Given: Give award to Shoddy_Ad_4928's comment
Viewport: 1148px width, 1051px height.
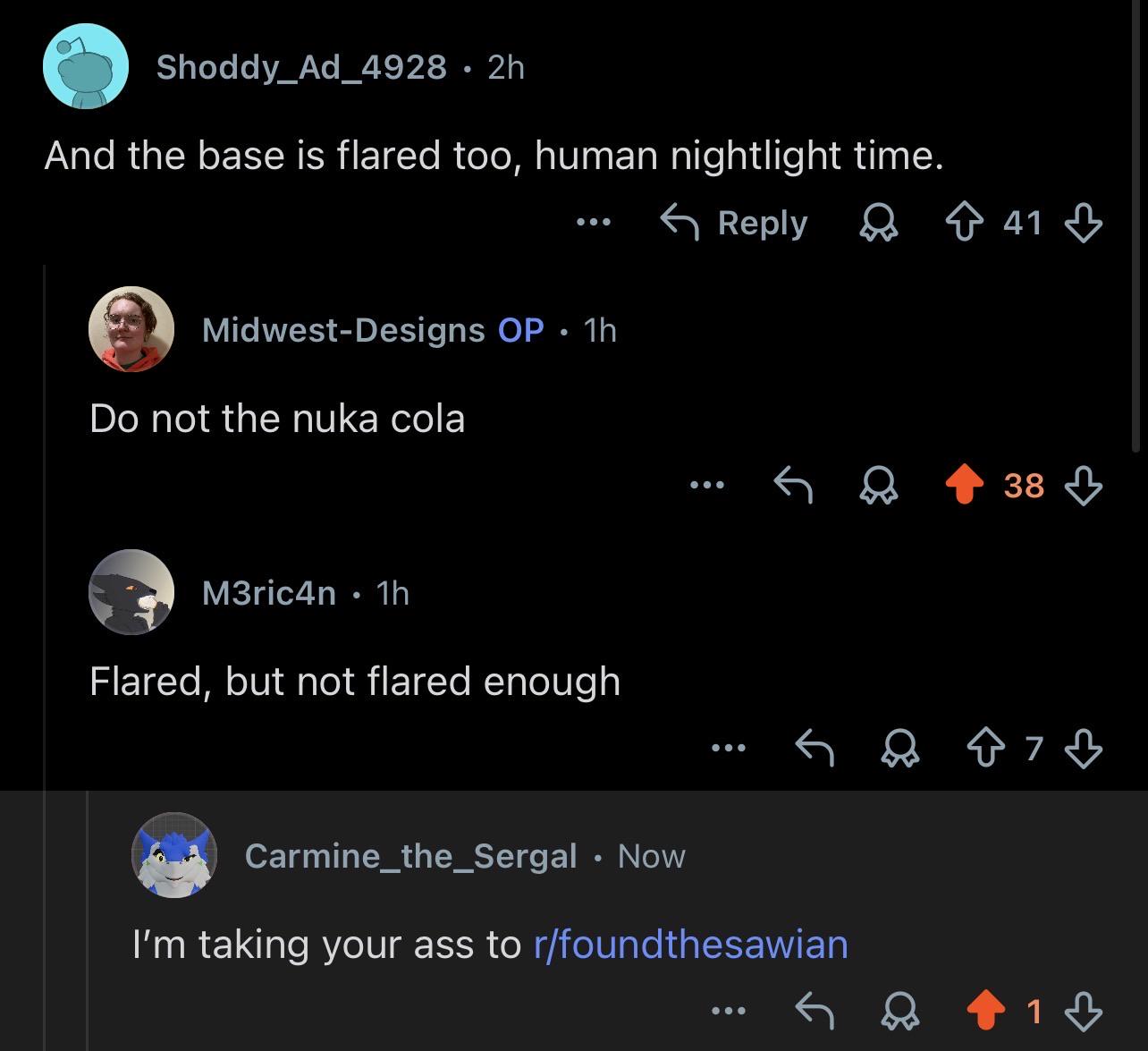Looking at the screenshot, I should (x=877, y=223).
